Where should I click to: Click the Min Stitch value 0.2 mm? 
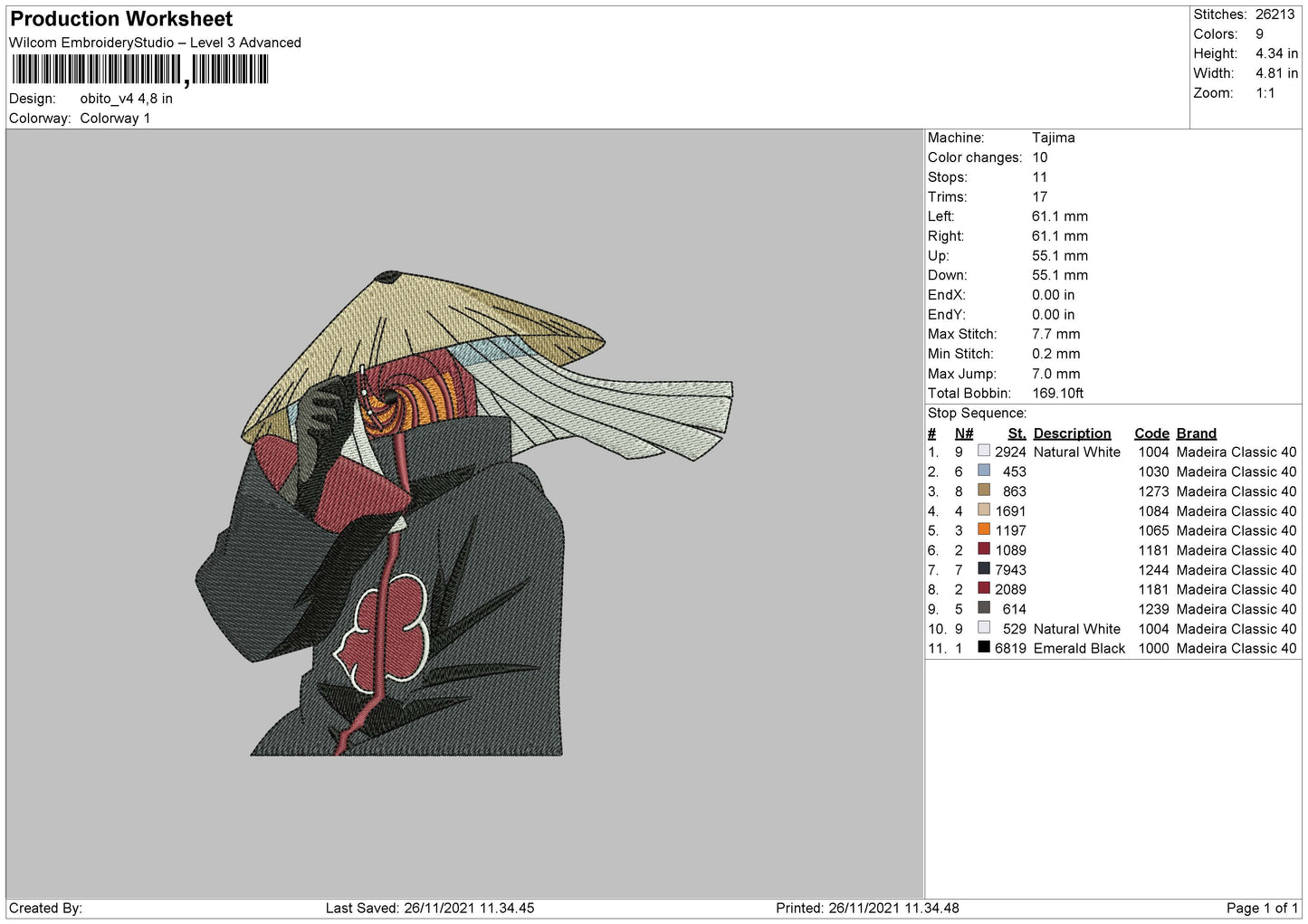tap(1057, 354)
